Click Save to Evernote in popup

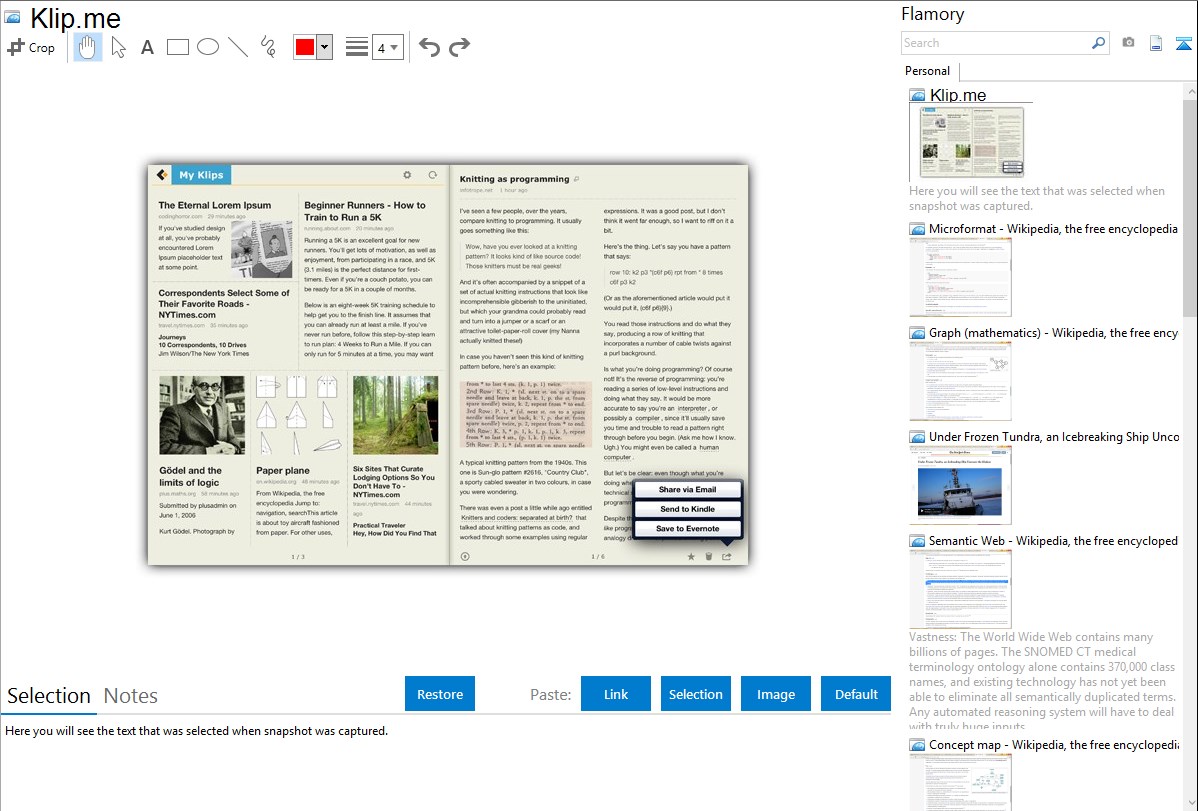[687, 528]
